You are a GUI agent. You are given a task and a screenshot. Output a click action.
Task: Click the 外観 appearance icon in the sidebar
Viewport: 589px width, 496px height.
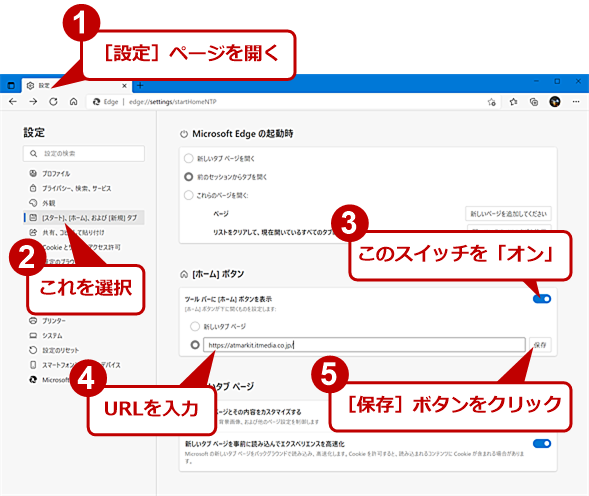[33, 203]
